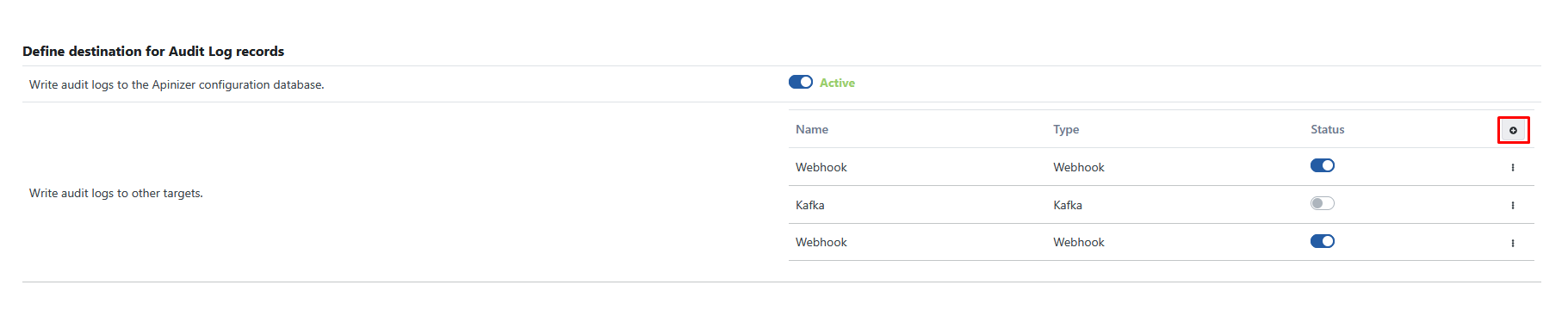Select the top row's Webhook type cell
This screenshot has width=1568, height=316.
coord(1079,167)
